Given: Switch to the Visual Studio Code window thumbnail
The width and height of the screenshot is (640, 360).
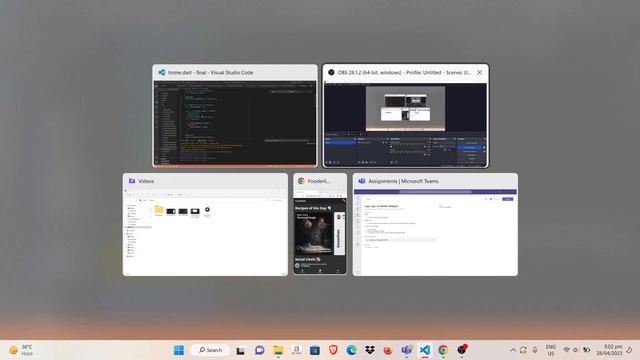Looking at the screenshot, I should 235,116.
